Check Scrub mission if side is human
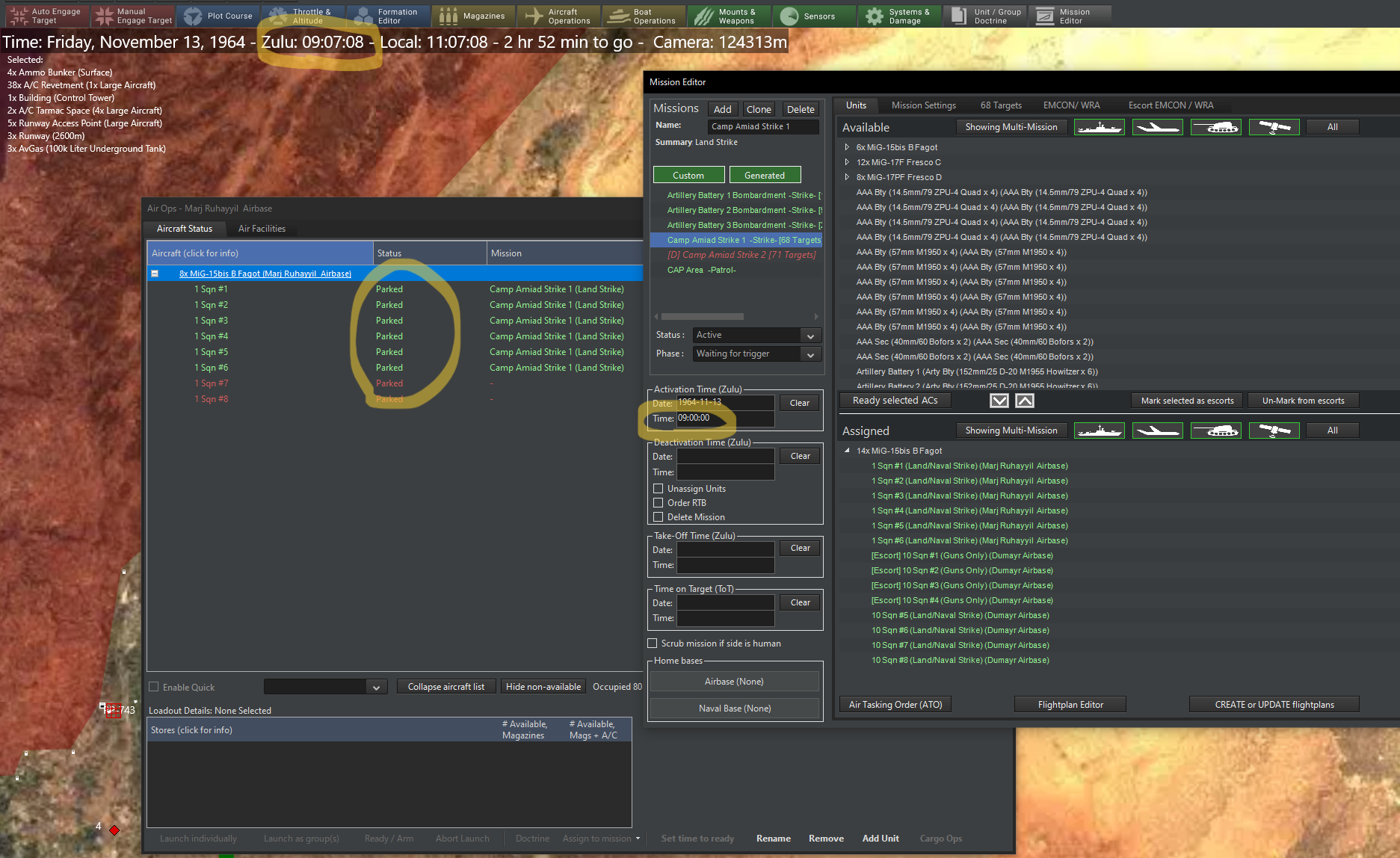The width and height of the screenshot is (1400, 858). (x=653, y=643)
